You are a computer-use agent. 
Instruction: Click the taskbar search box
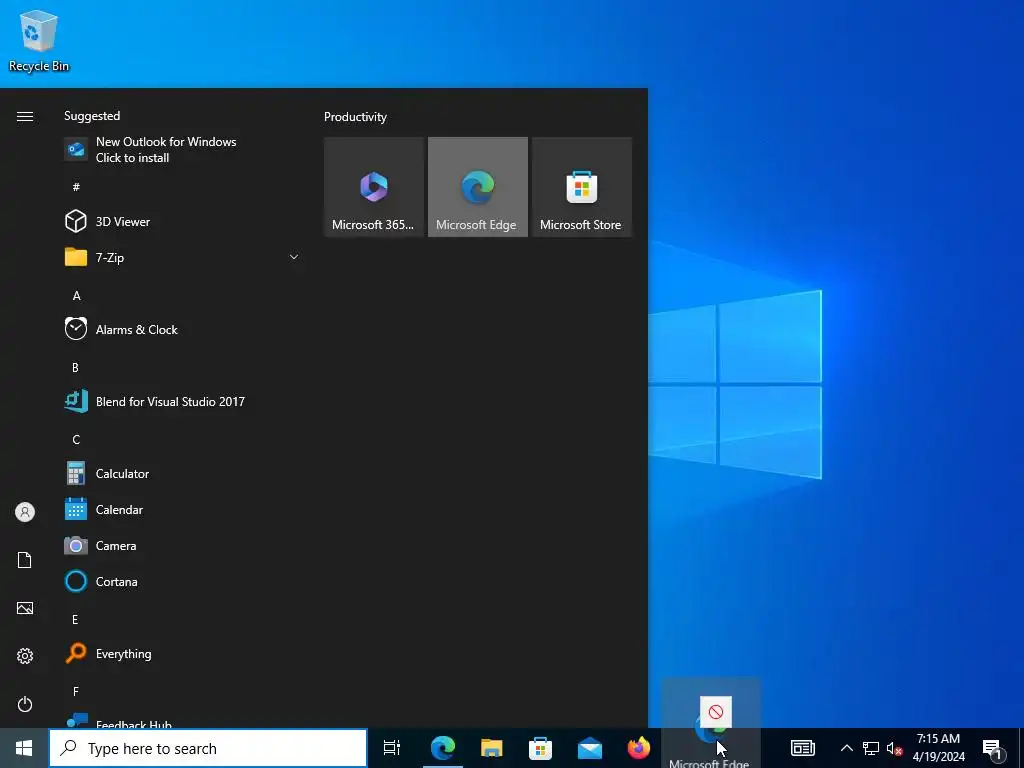click(x=208, y=748)
